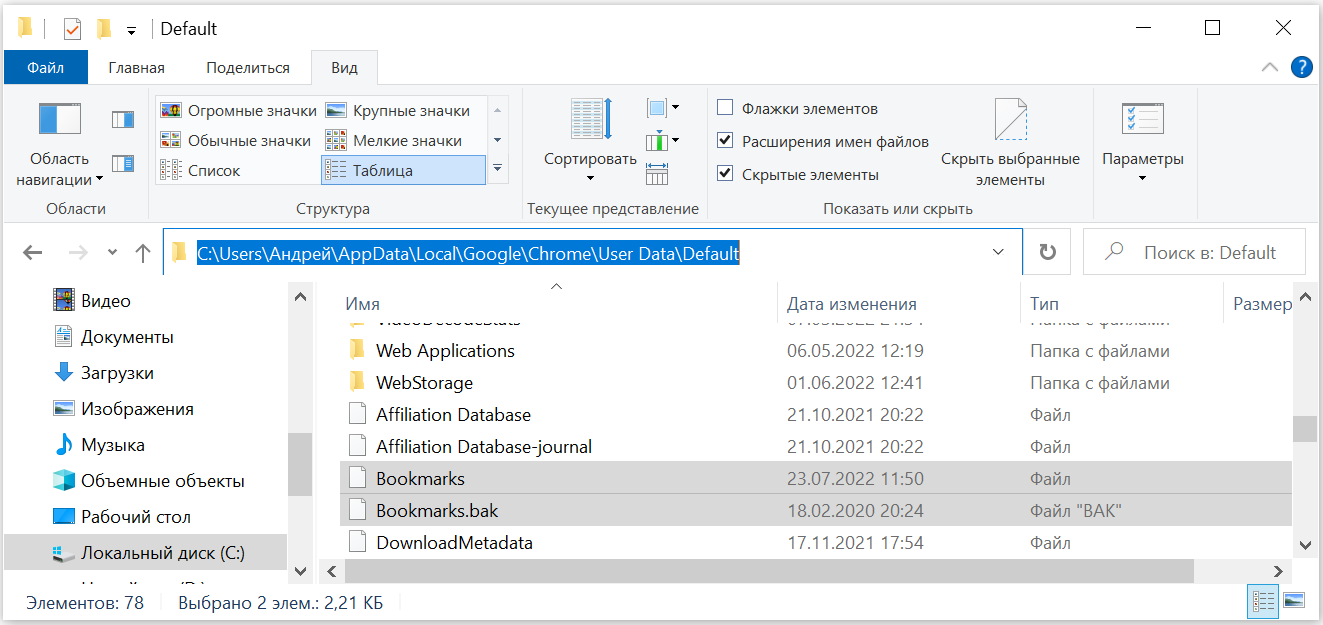1323x625 pixels.
Task: Click the Help question mark icon
Action: tap(1301, 67)
